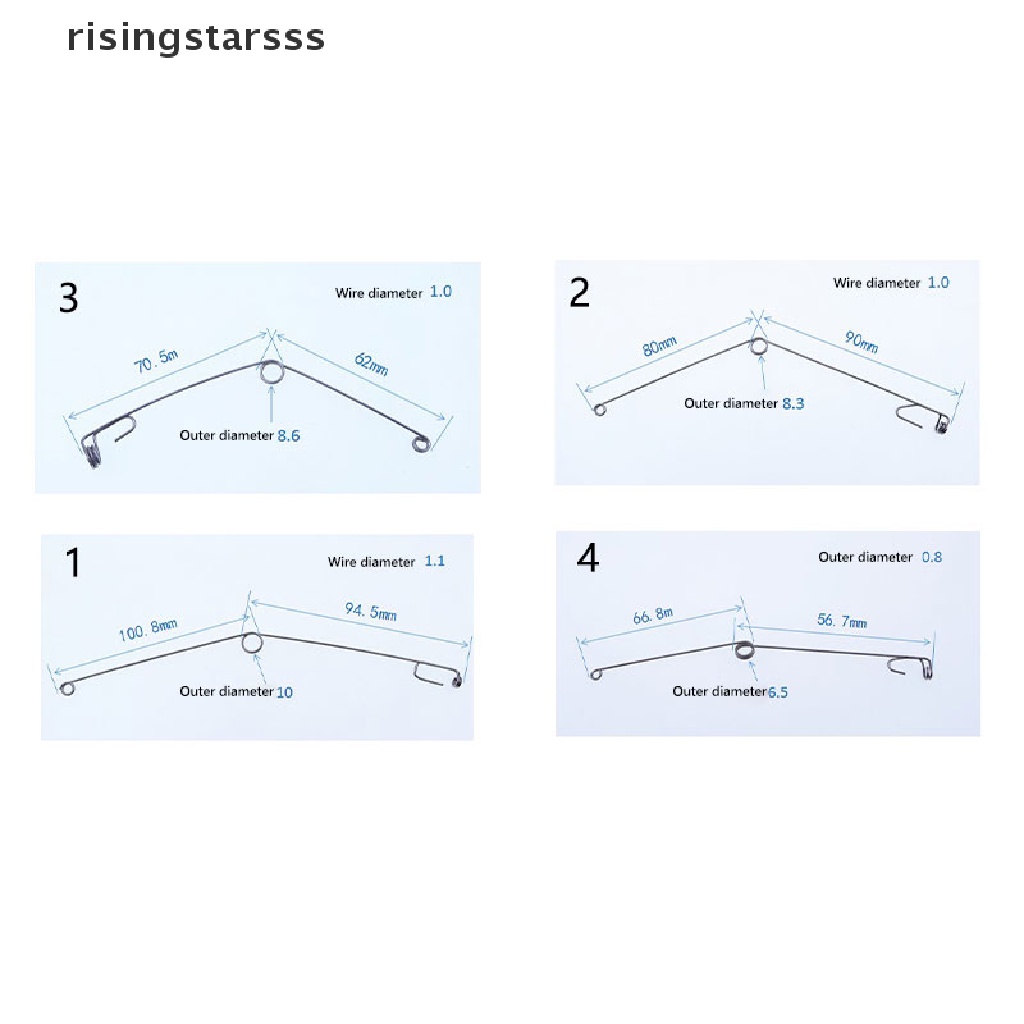Click the 'Outer diameter 6.5' label

(x=730, y=691)
